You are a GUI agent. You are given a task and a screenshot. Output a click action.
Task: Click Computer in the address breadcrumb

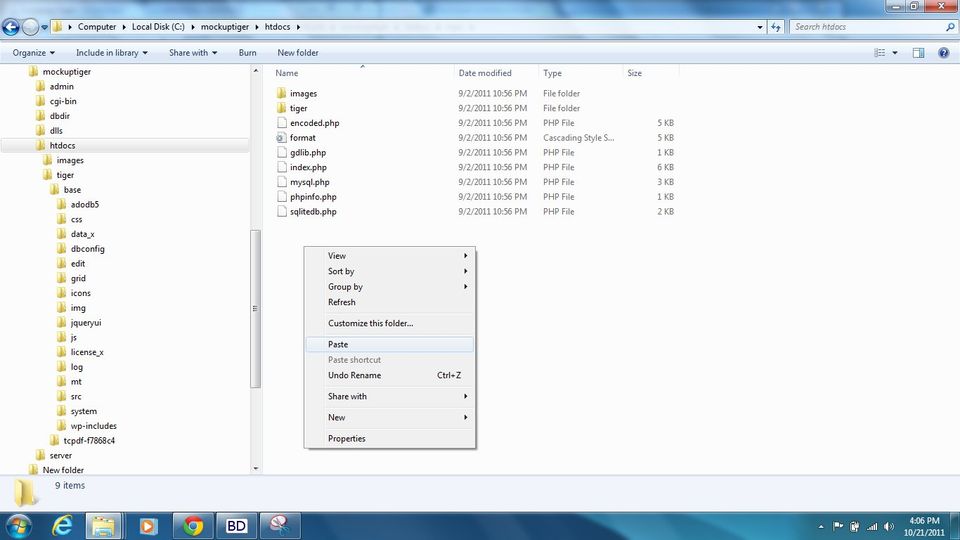point(97,27)
